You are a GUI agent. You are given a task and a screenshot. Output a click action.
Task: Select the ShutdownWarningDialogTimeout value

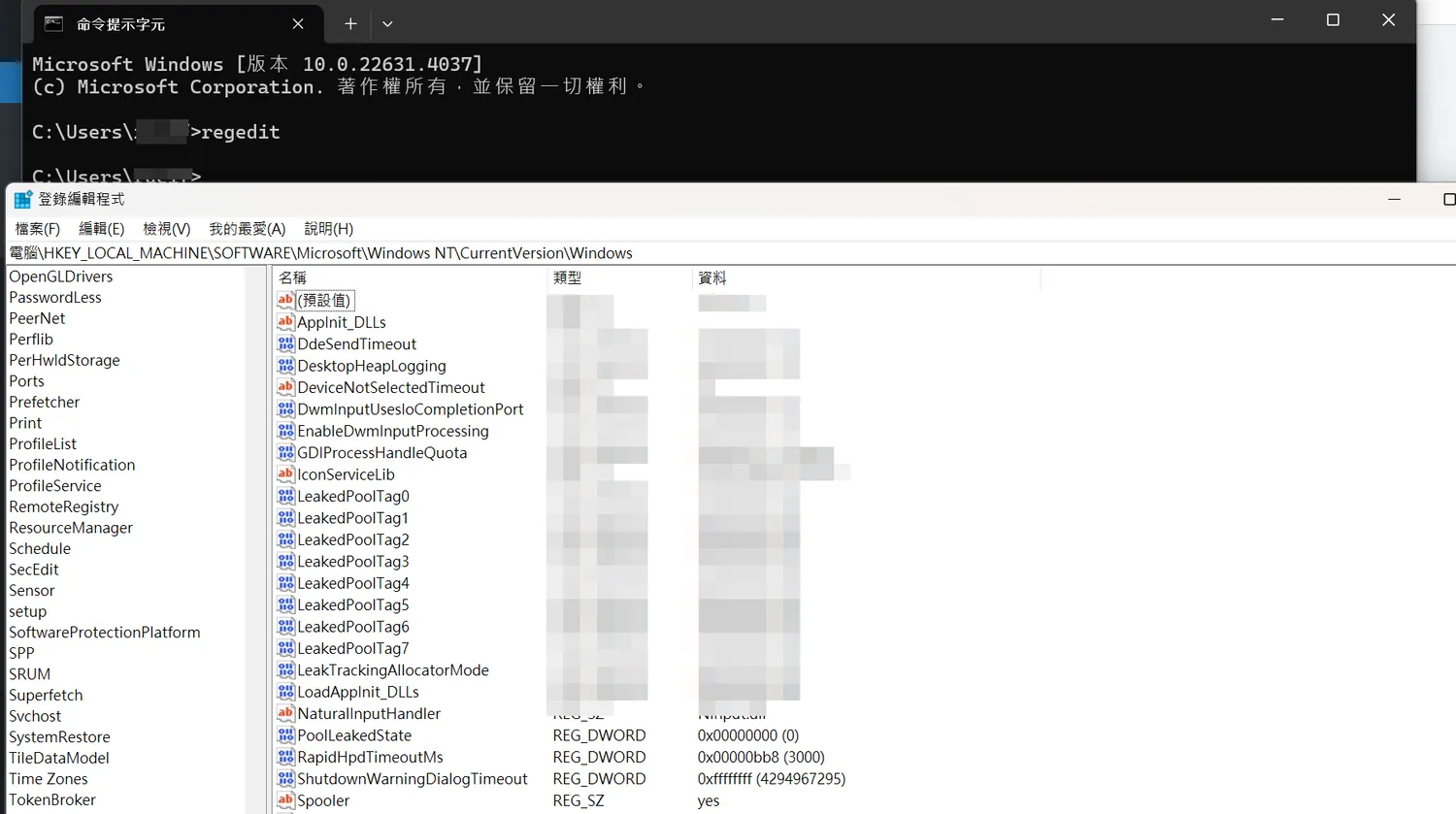[x=412, y=779]
